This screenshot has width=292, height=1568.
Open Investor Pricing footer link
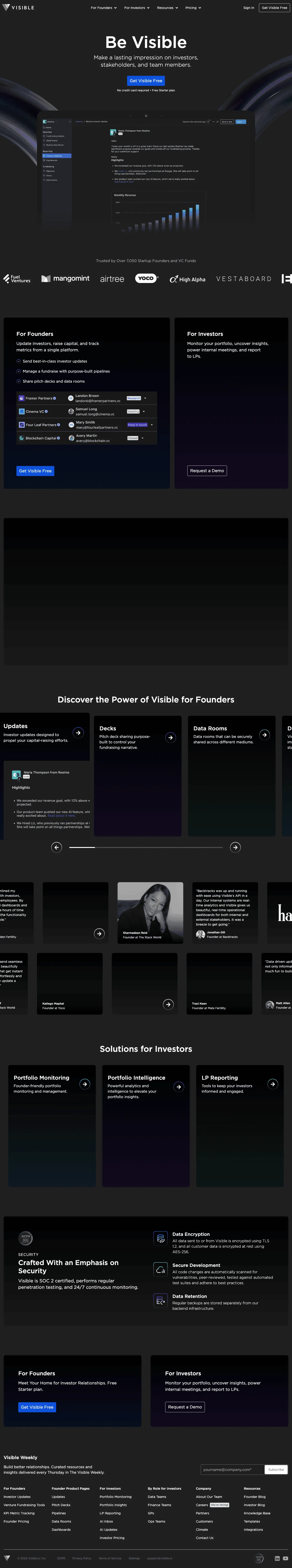112,1538
